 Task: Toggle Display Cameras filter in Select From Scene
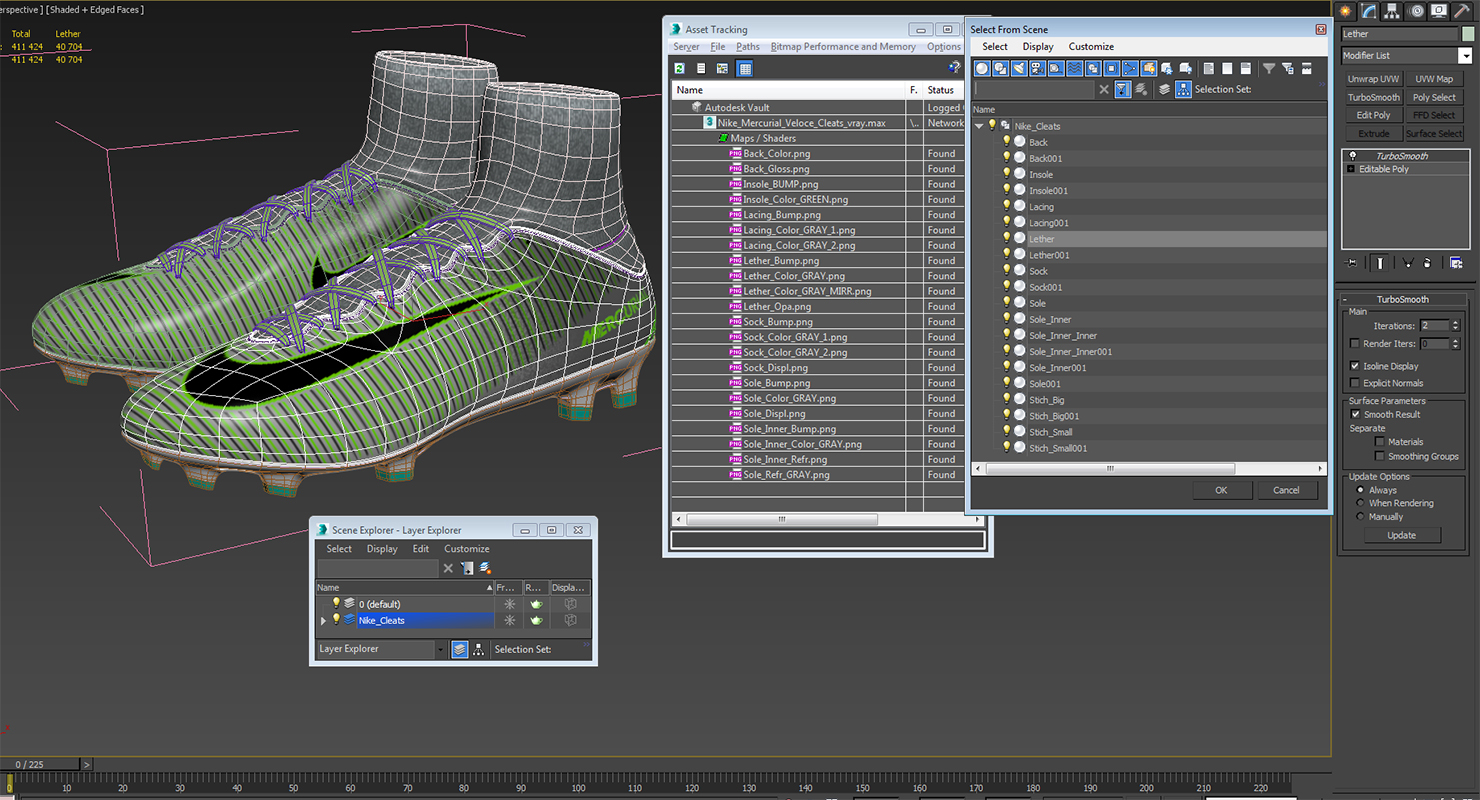coord(1037,68)
